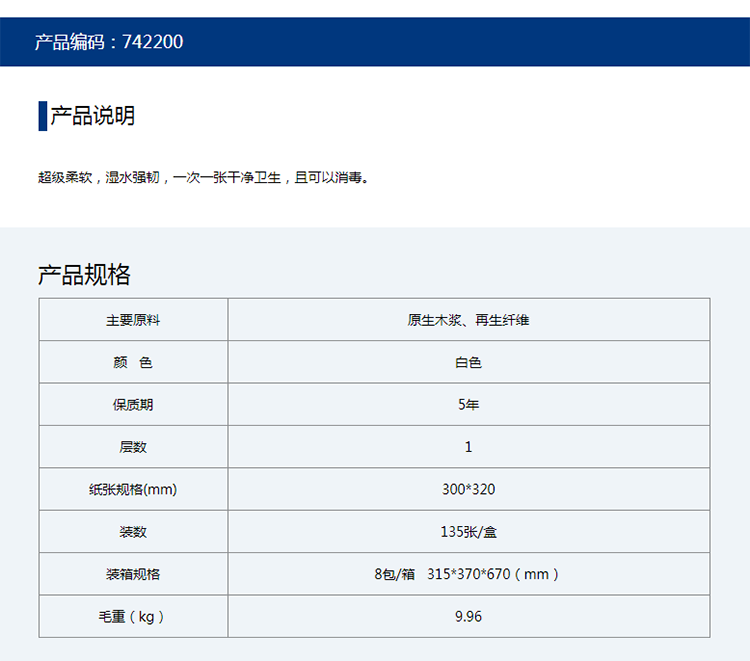Click the 装数 label cell
The width and height of the screenshot is (750, 661).
click(x=133, y=532)
